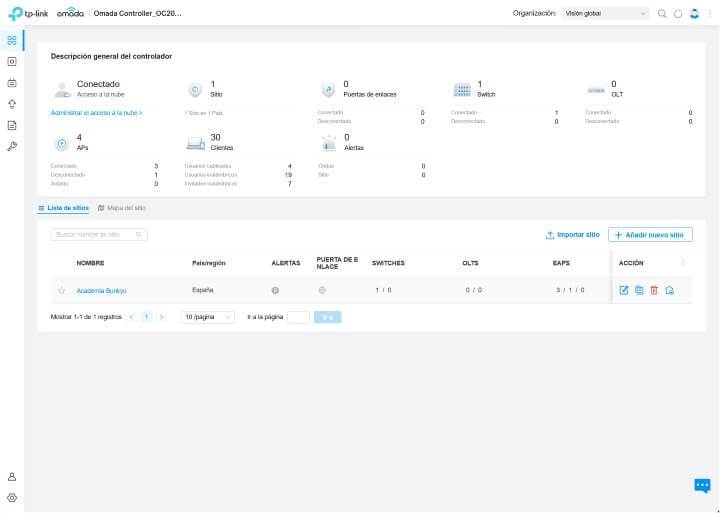720x513 pixels.
Task: Click the tp-link logo
Action: pyautogui.click(x=28, y=13)
